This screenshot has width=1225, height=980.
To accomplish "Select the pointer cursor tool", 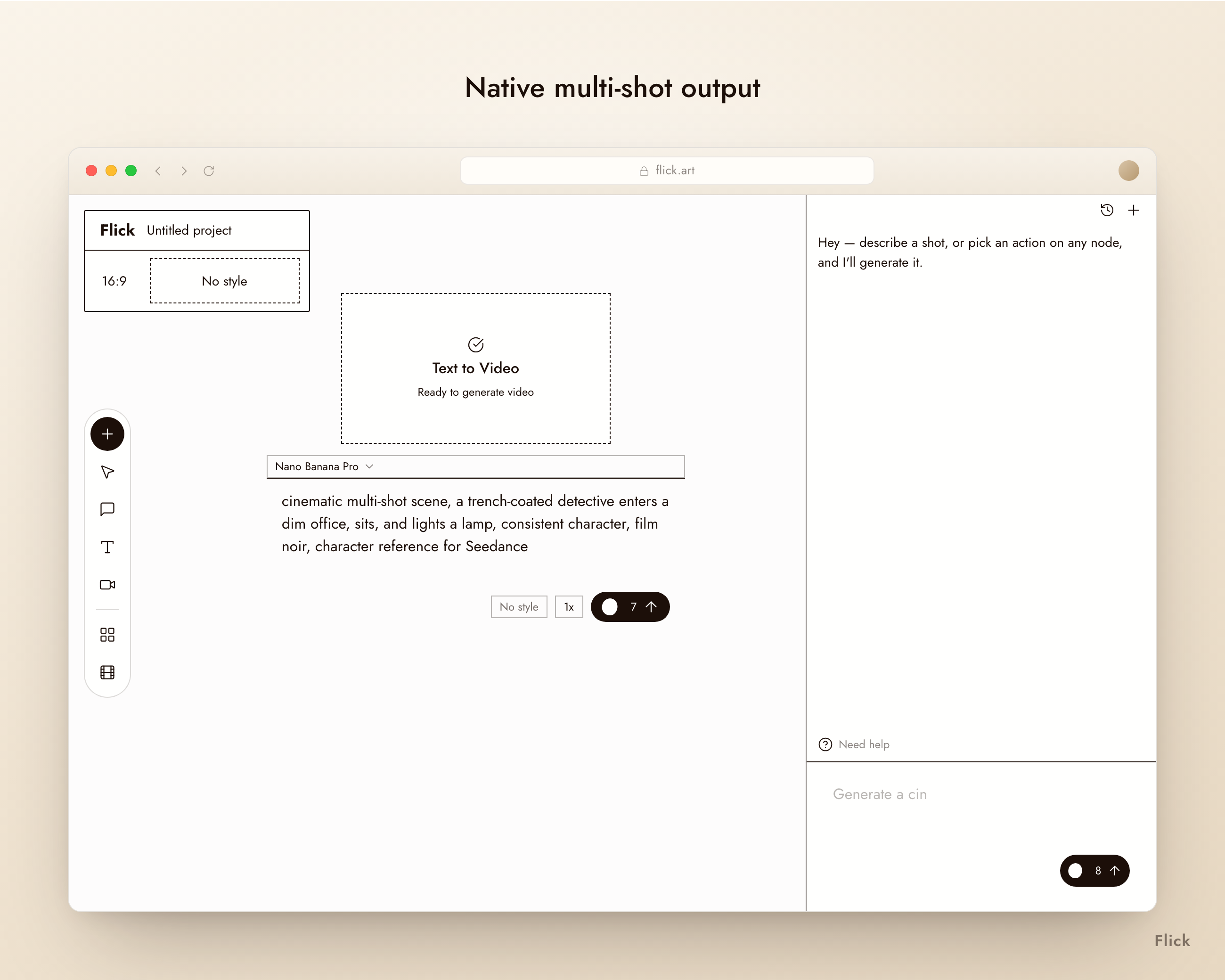I will point(107,472).
